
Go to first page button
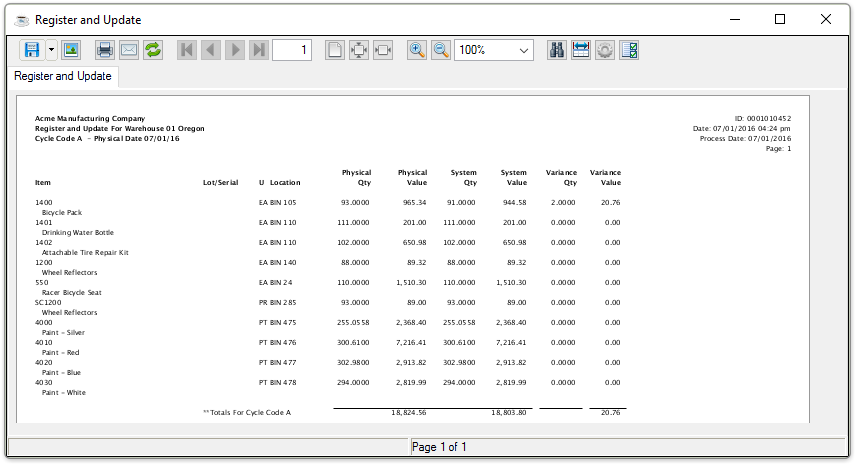[187, 50]
